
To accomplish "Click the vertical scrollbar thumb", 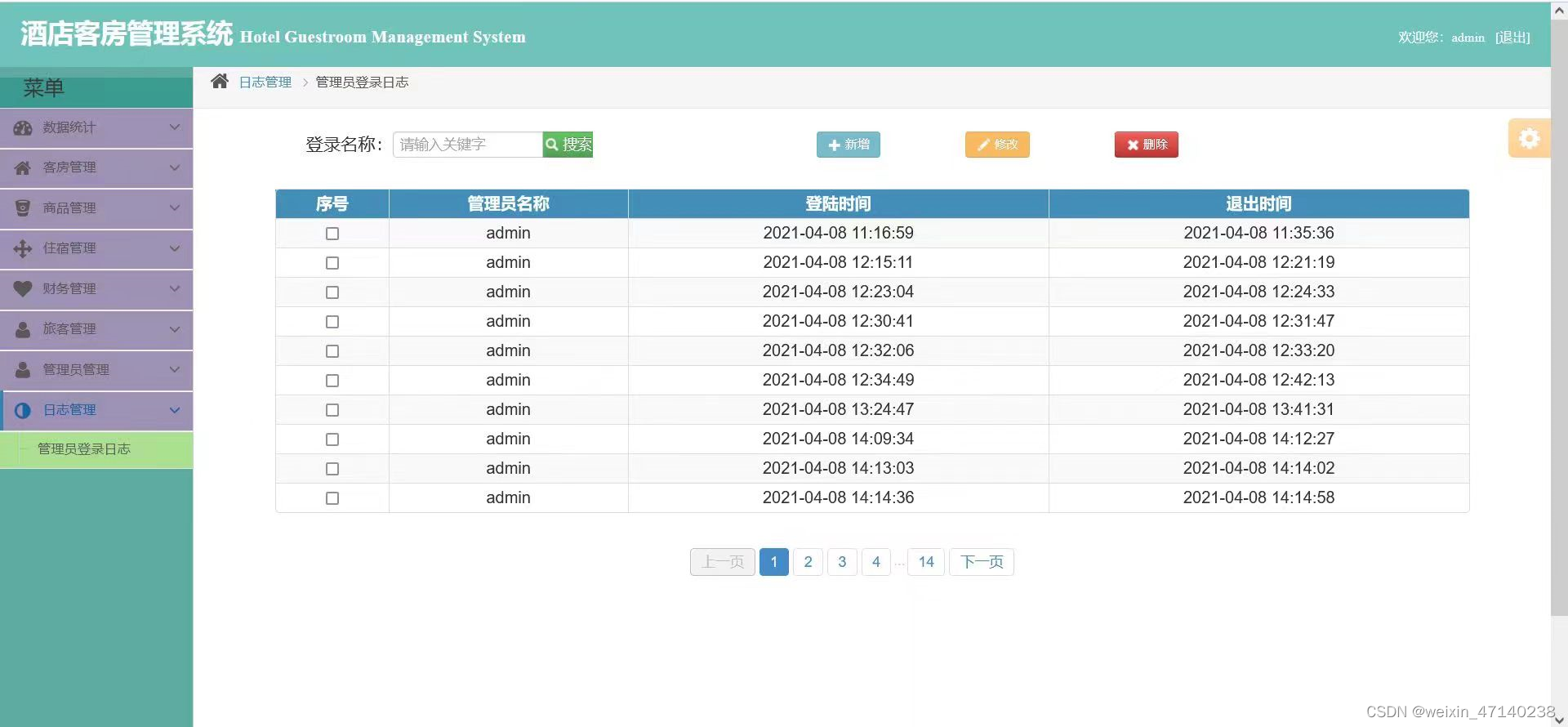I will click(1559, 319).
